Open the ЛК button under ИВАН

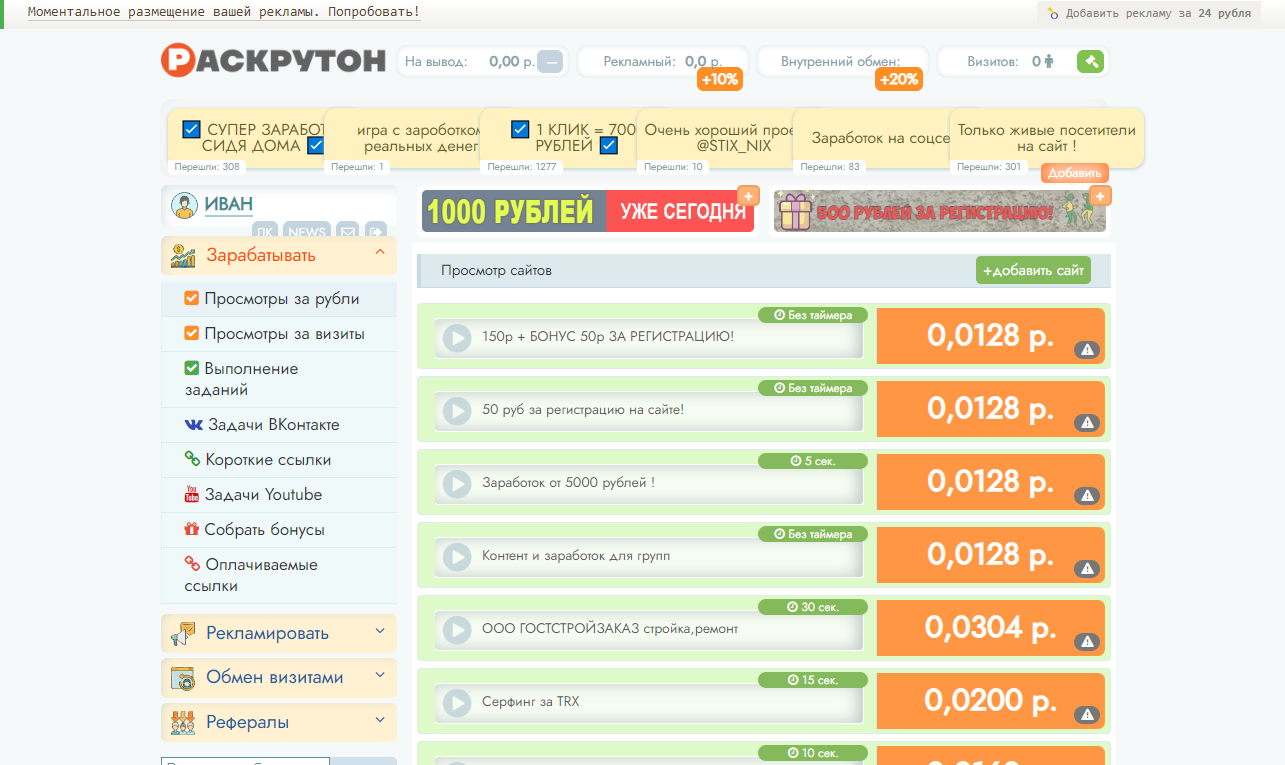tap(265, 232)
